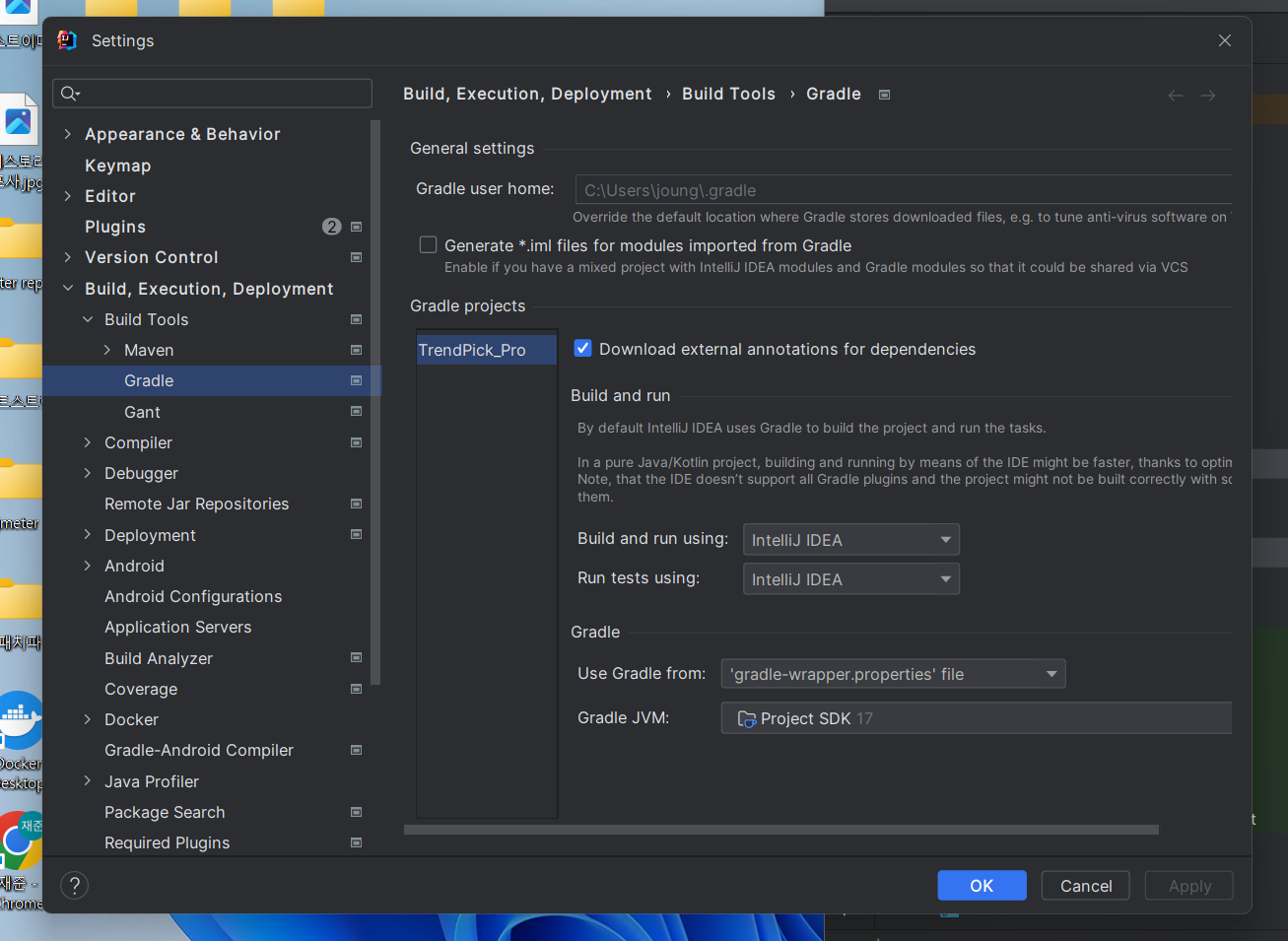The image size is (1288, 941).
Task: Focus the settings search field
Action: [212, 94]
